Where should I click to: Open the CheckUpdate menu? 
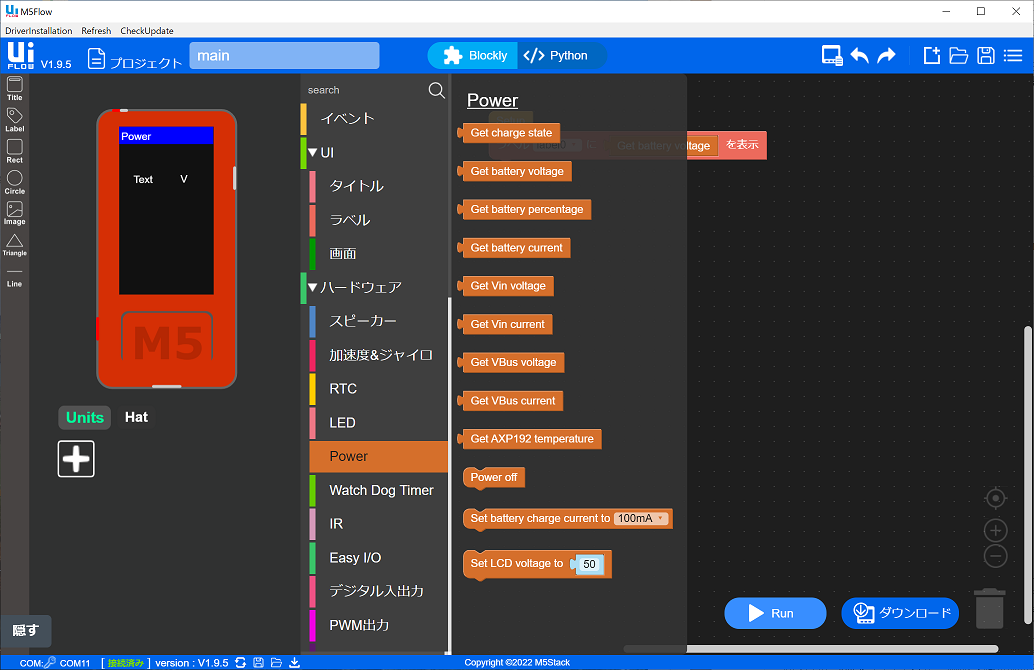147,31
